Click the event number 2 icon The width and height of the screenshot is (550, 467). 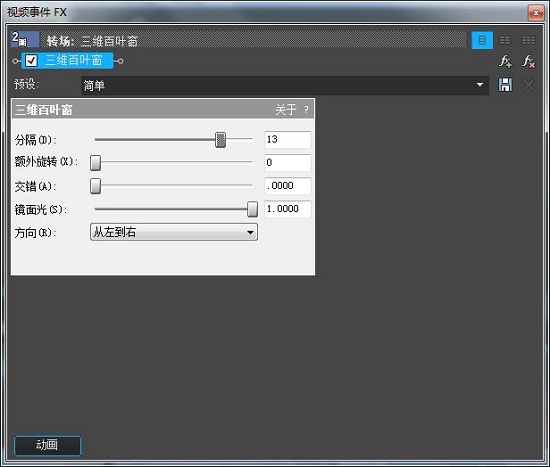tap(25, 39)
